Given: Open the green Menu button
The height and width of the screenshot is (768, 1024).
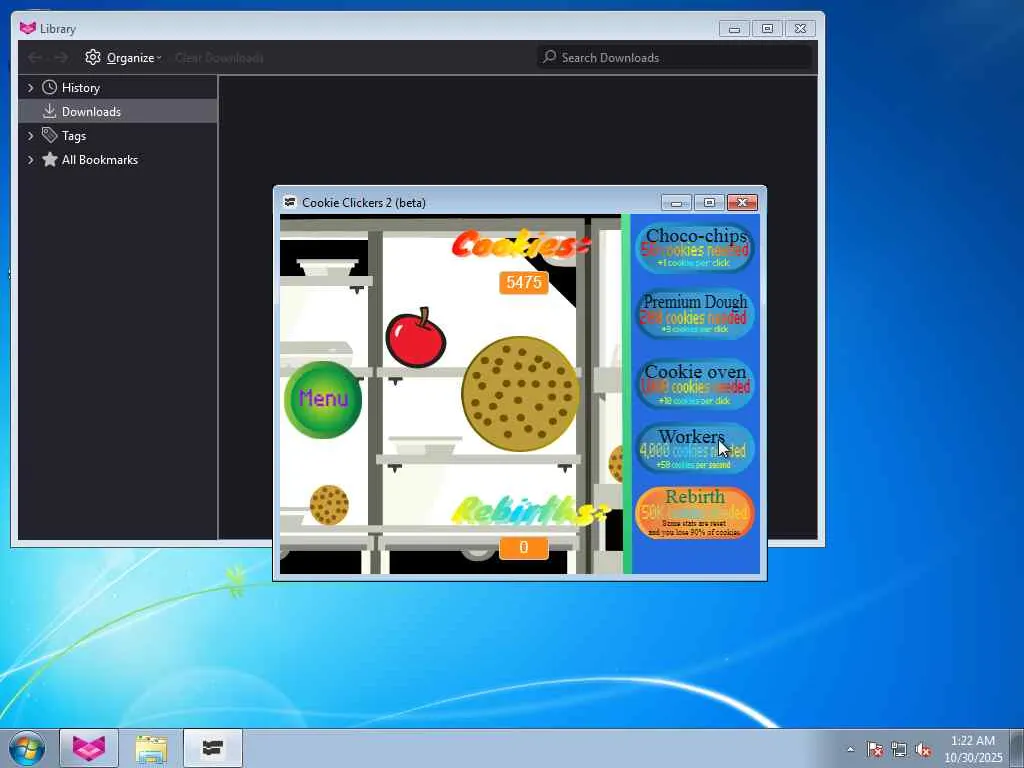Looking at the screenshot, I should [323, 399].
